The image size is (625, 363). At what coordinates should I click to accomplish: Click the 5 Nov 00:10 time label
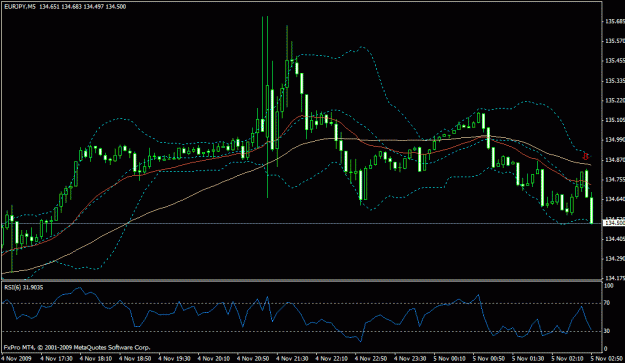[x=450, y=358]
